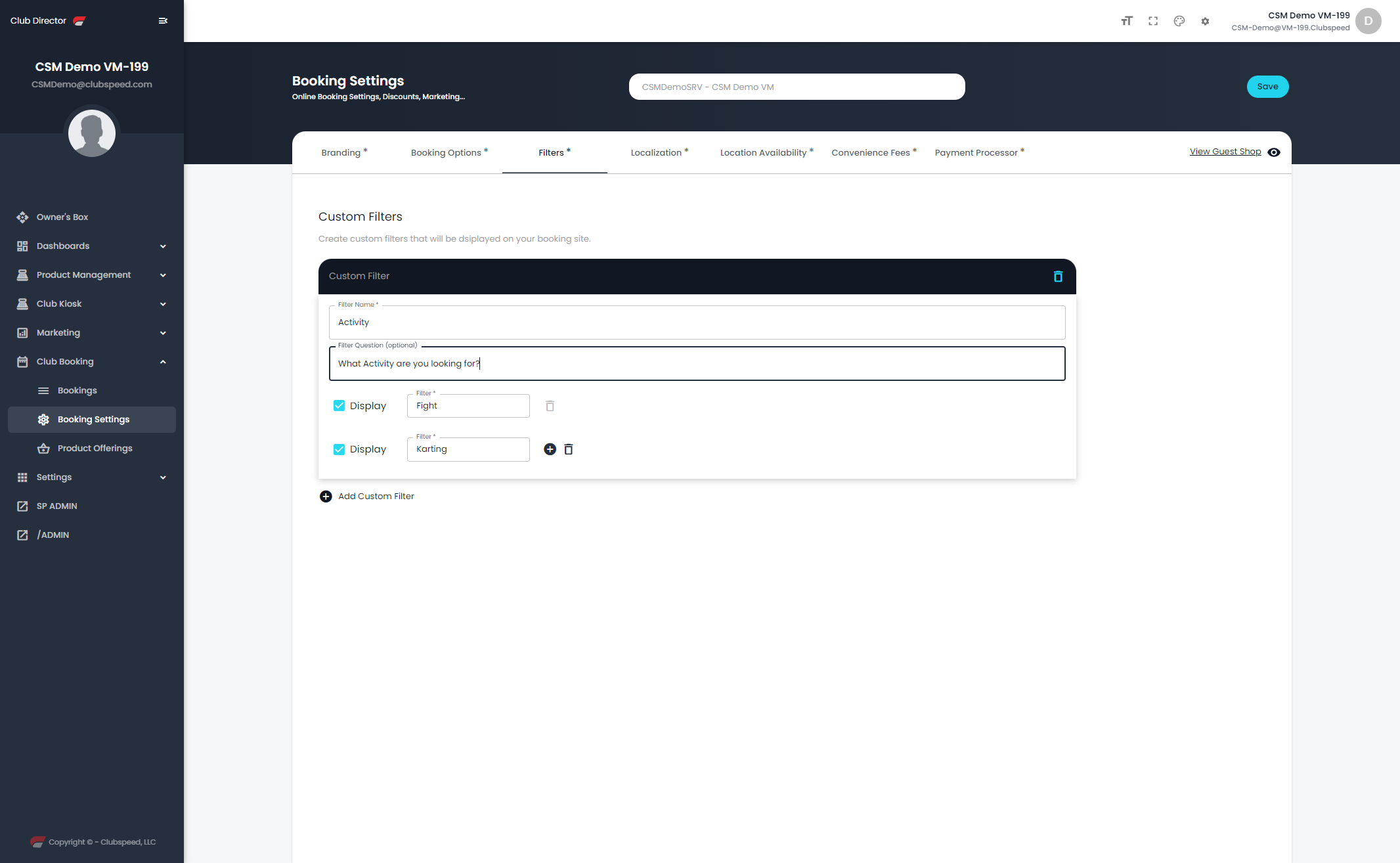Collapse the sidebar menu icon
The height and width of the screenshot is (863, 1400).
pyautogui.click(x=163, y=21)
